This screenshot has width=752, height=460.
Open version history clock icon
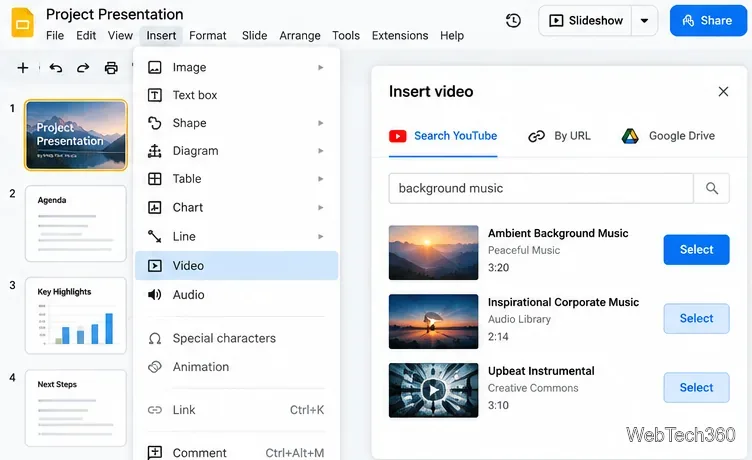pos(513,21)
